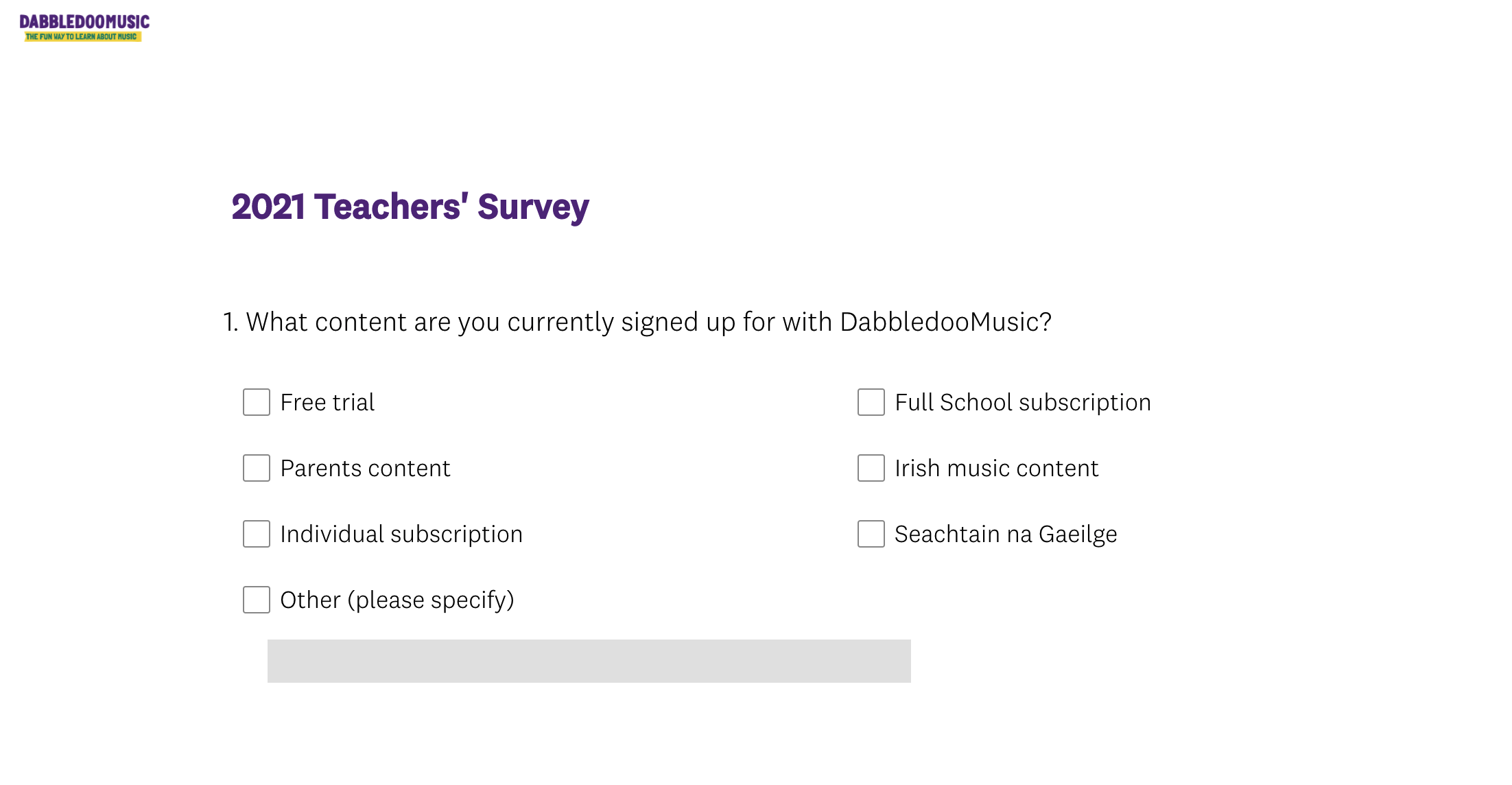Select the Seachtain na Gaeilge checkbox
This screenshot has width=1512, height=785.
tap(871, 534)
